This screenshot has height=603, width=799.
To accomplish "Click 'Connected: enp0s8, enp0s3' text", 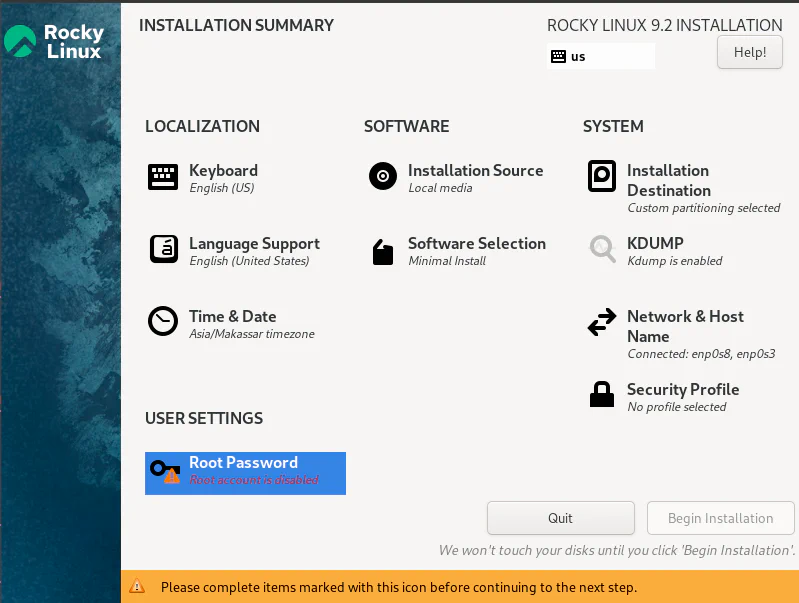I will pos(701,354).
